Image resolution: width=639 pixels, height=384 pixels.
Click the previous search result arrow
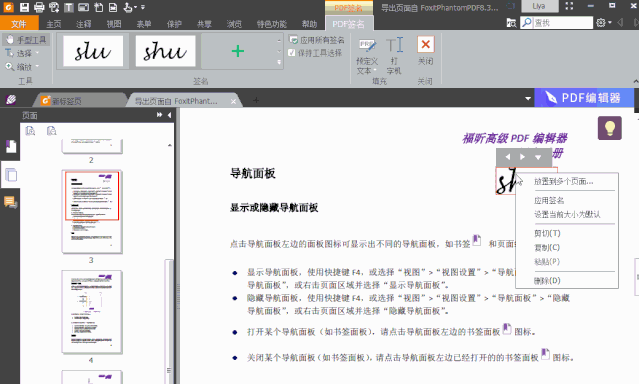coord(620,23)
